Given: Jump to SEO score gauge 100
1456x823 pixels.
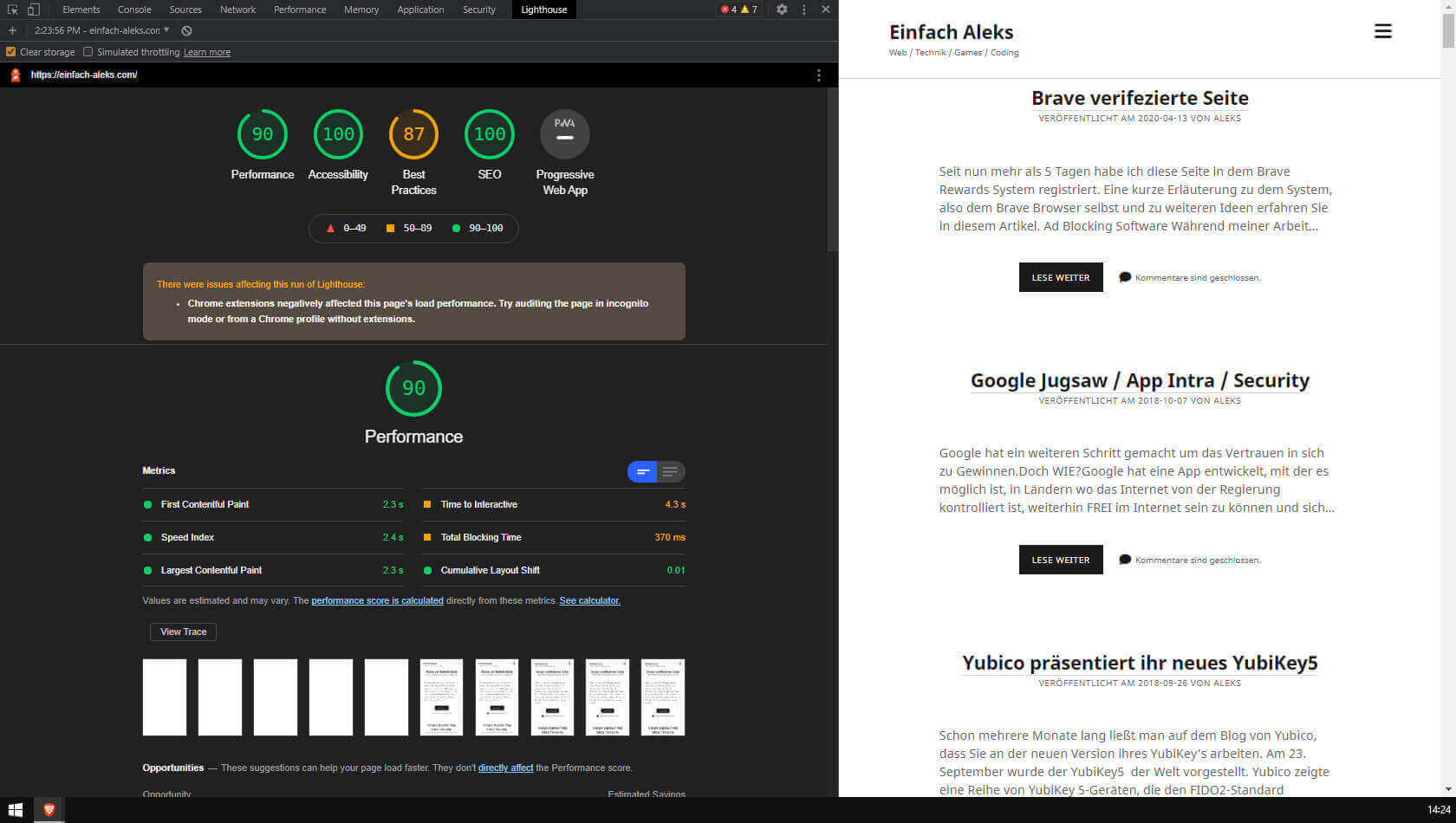Looking at the screenshot, I should (x=490, y=134).
